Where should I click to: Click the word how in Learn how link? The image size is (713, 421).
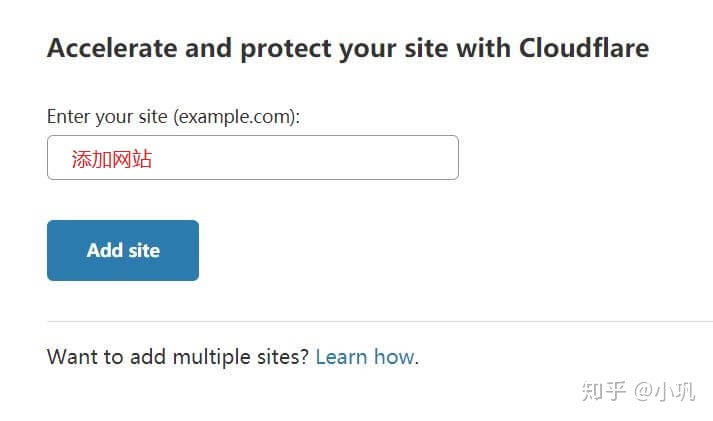(394, 357)
